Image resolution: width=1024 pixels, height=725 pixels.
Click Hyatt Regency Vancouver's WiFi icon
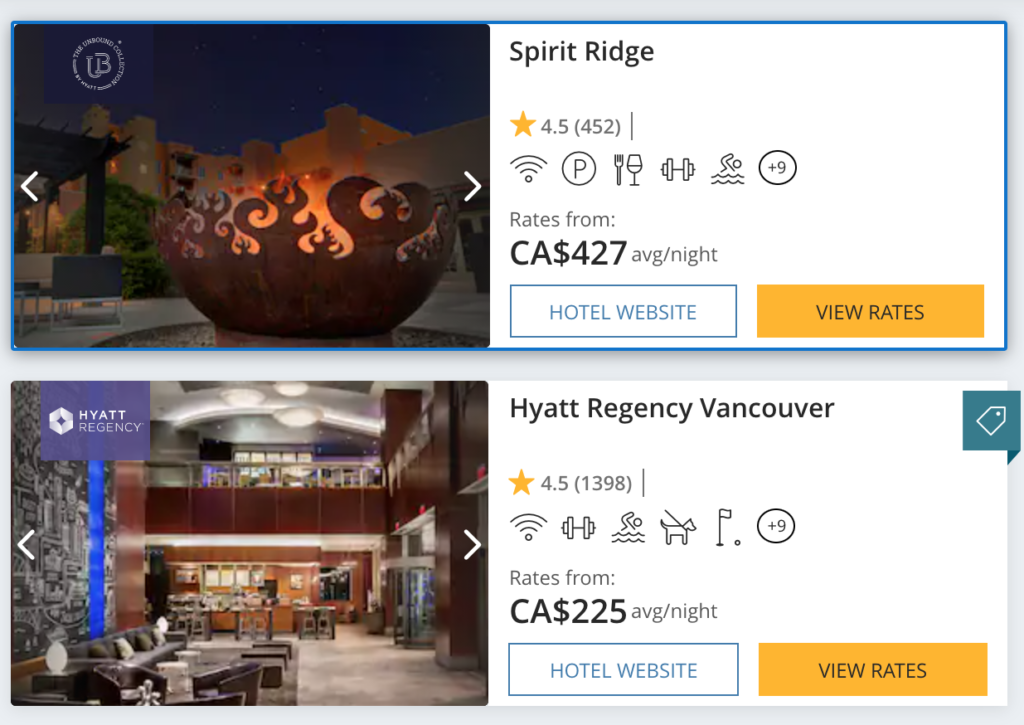[529, 527]
